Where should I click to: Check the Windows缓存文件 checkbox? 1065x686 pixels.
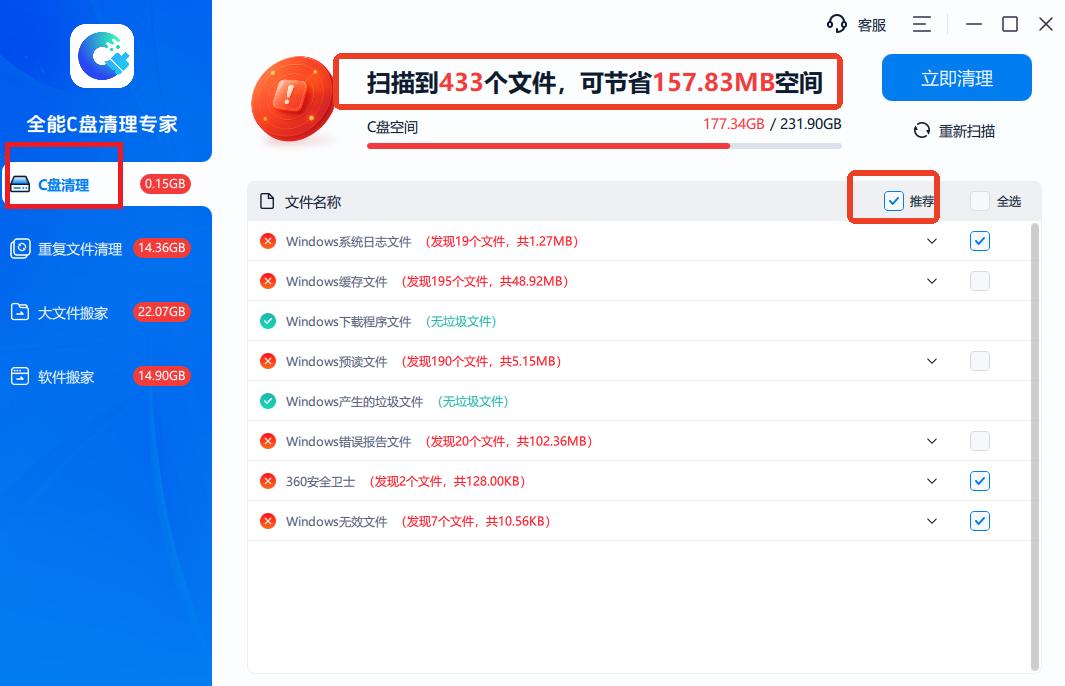[x=980, y=281]
